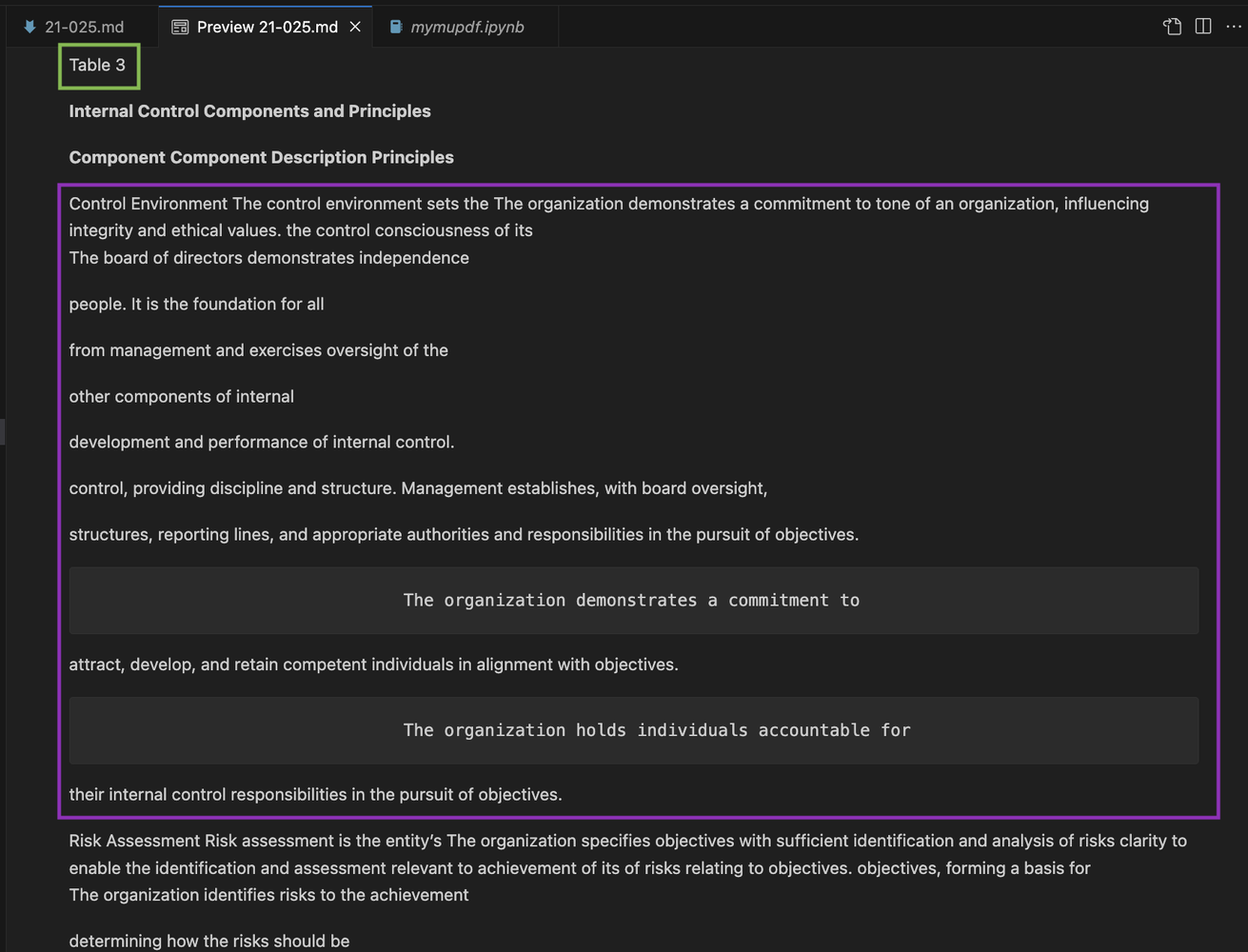Select the active Preview 21-025.md tab
This screenshot has width=1248, height=952.
[267, 26]
